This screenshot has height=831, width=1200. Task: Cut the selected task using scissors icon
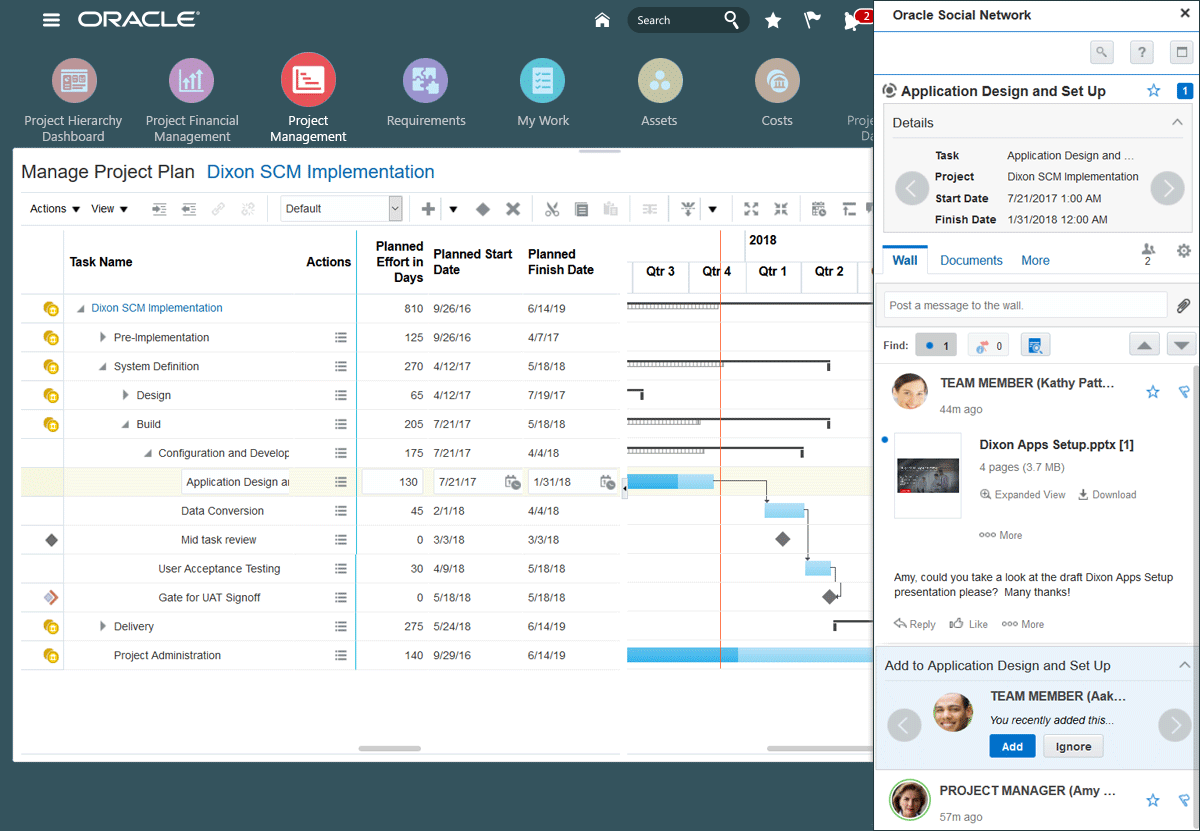(551, 209)
